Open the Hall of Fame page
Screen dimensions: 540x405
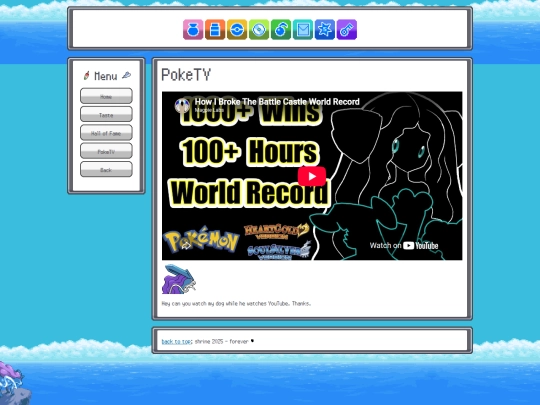[106, 133]
